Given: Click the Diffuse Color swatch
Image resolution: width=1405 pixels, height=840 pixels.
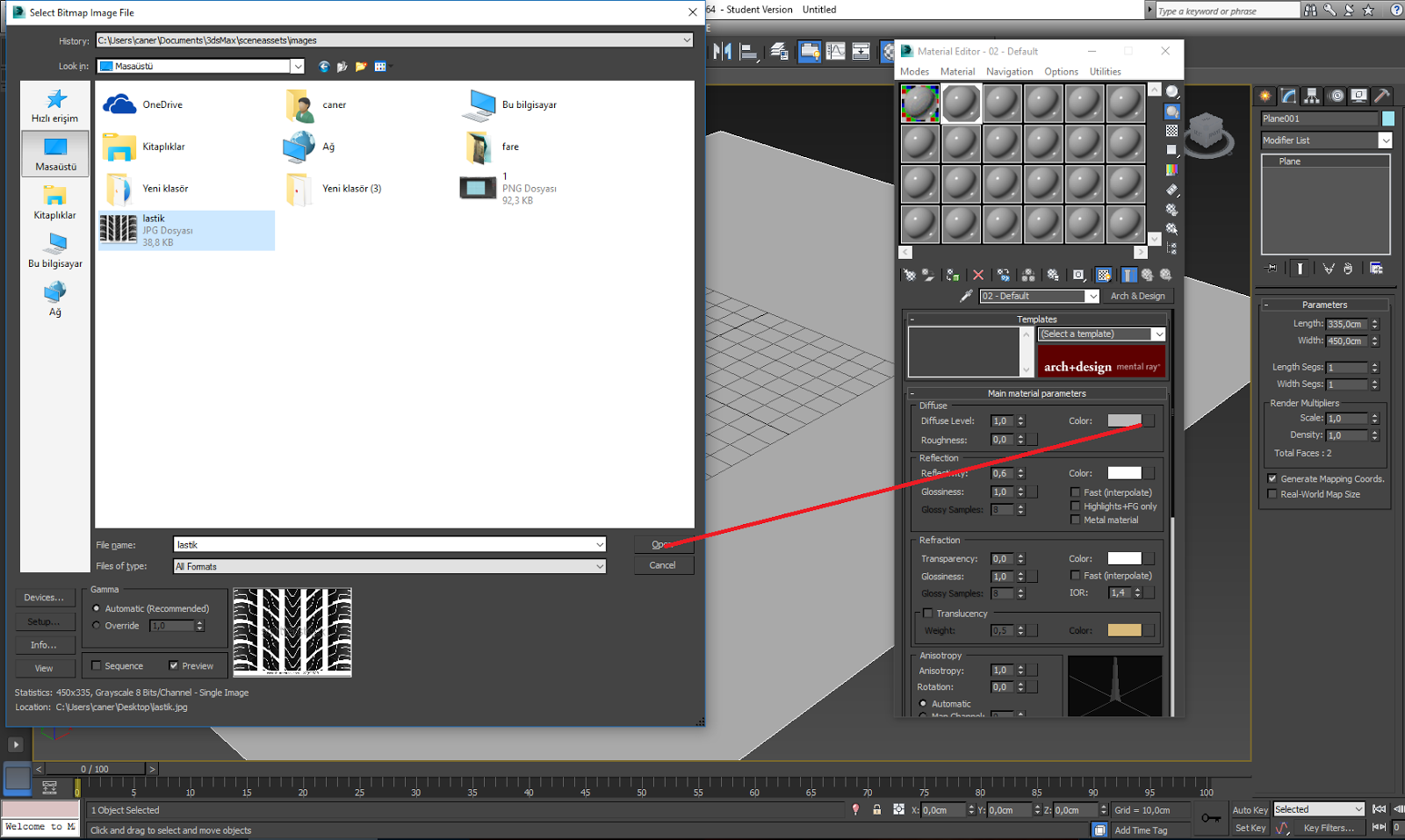Looking at the screenshot, I should click(1125, 420).
